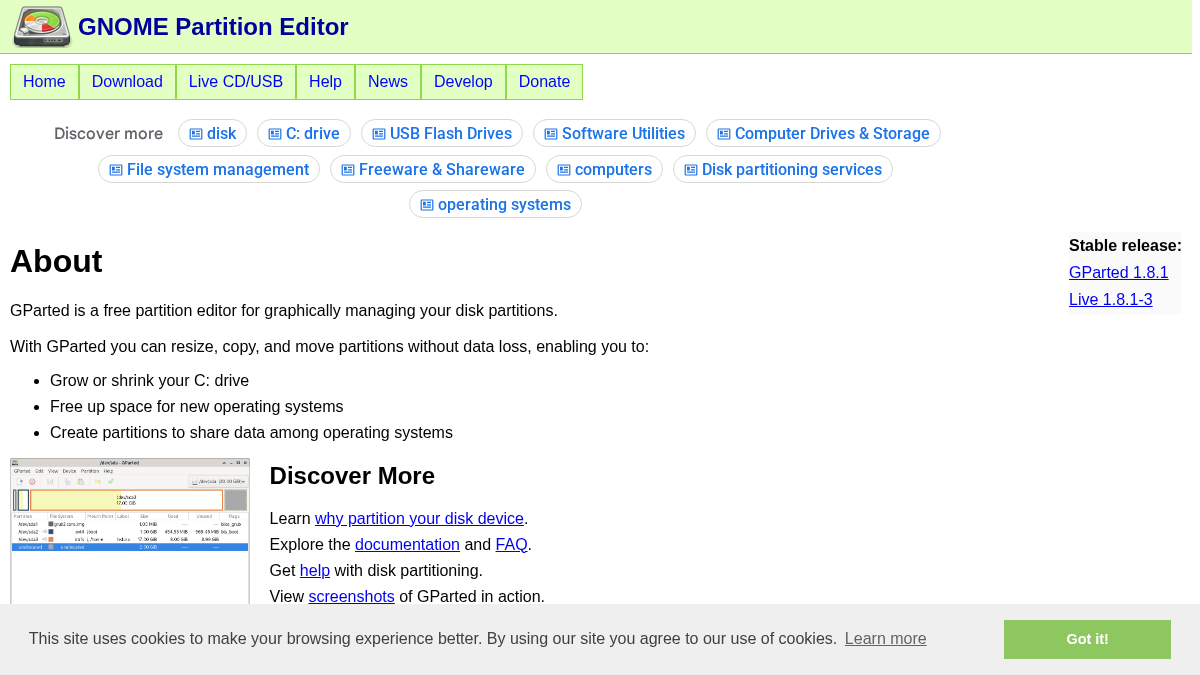The height and width of the screenshot is (675, 1200).
Task: Click the 'About' heading
Action: coord(56,261)
